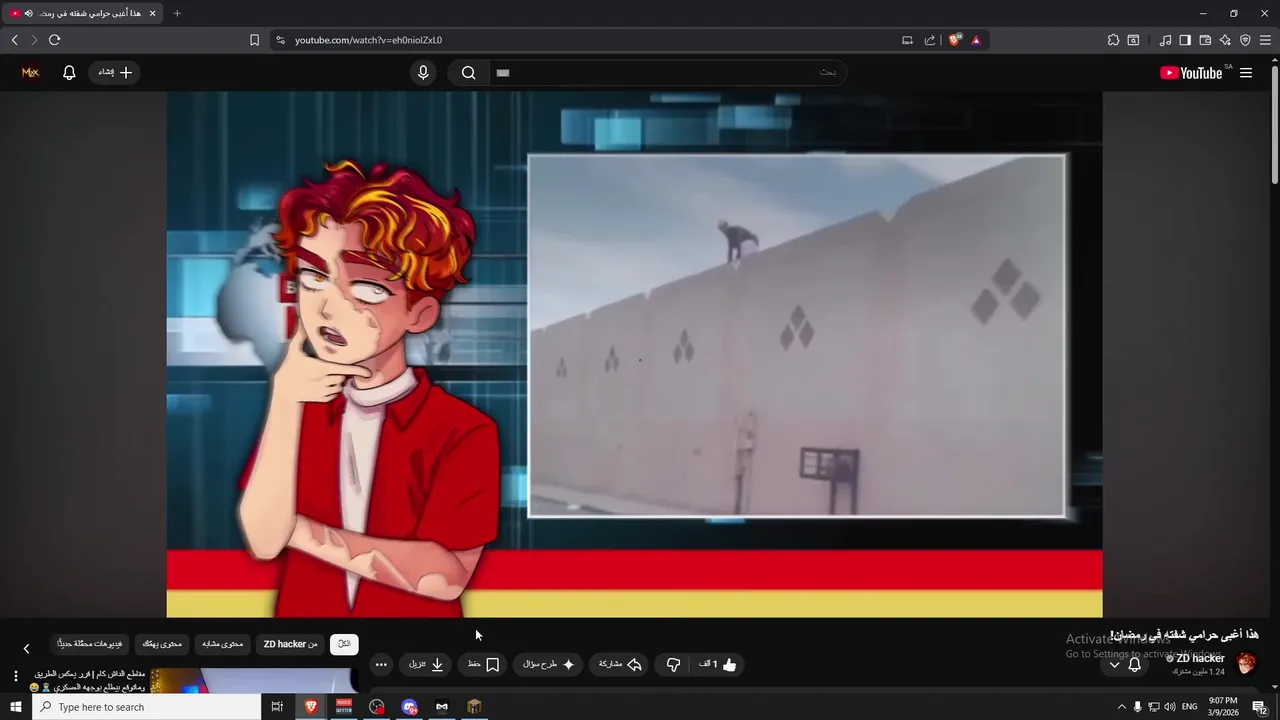The height and width of the screenshot is (720, 1280).
Task: Open the account avatar in header
Action: point(30,72)
